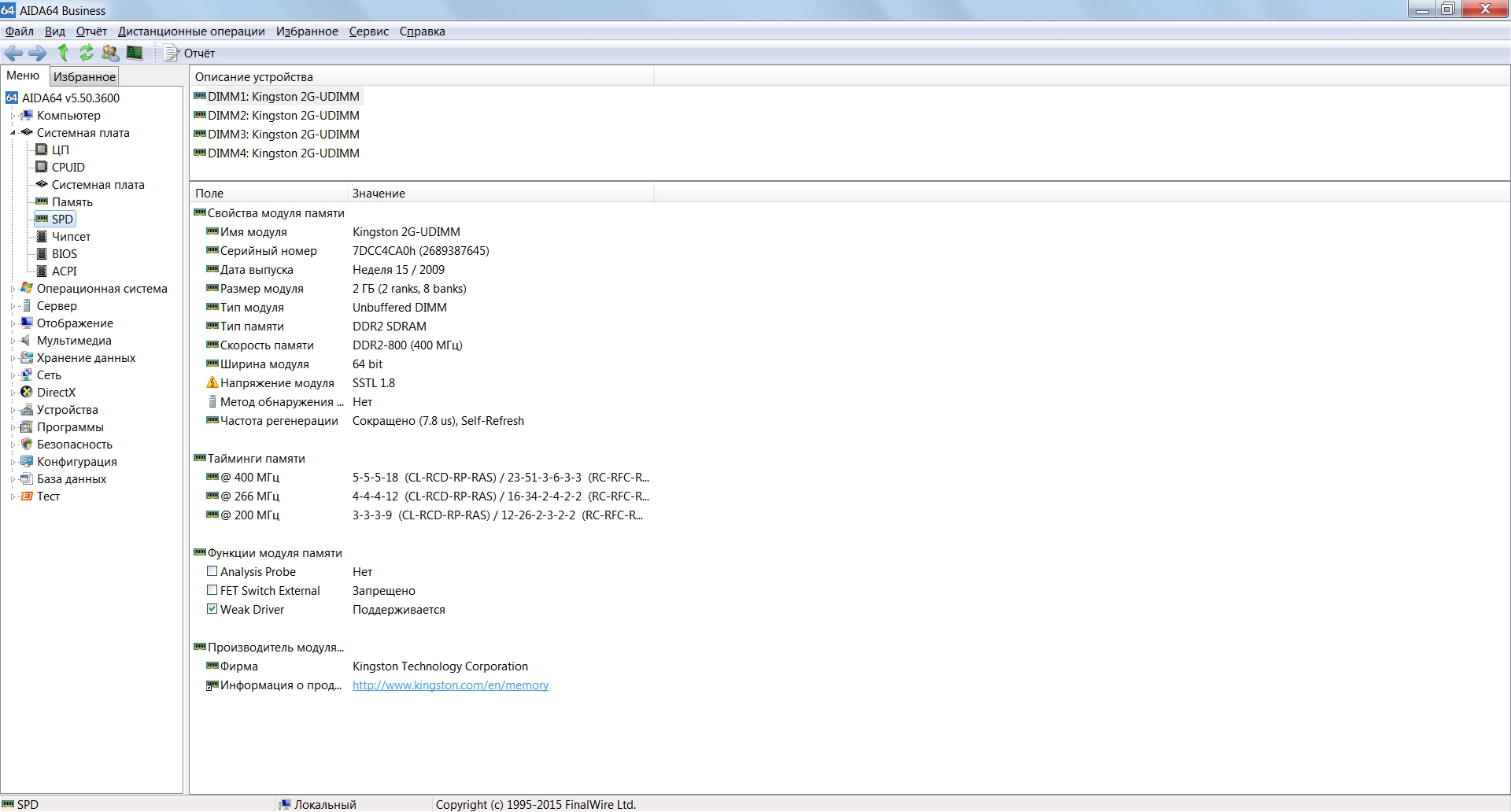The width and height of the screenshot is (1511, 812).
Task: Click the green monitor icon in the toolbar
Action: click(x=135, y=53)
